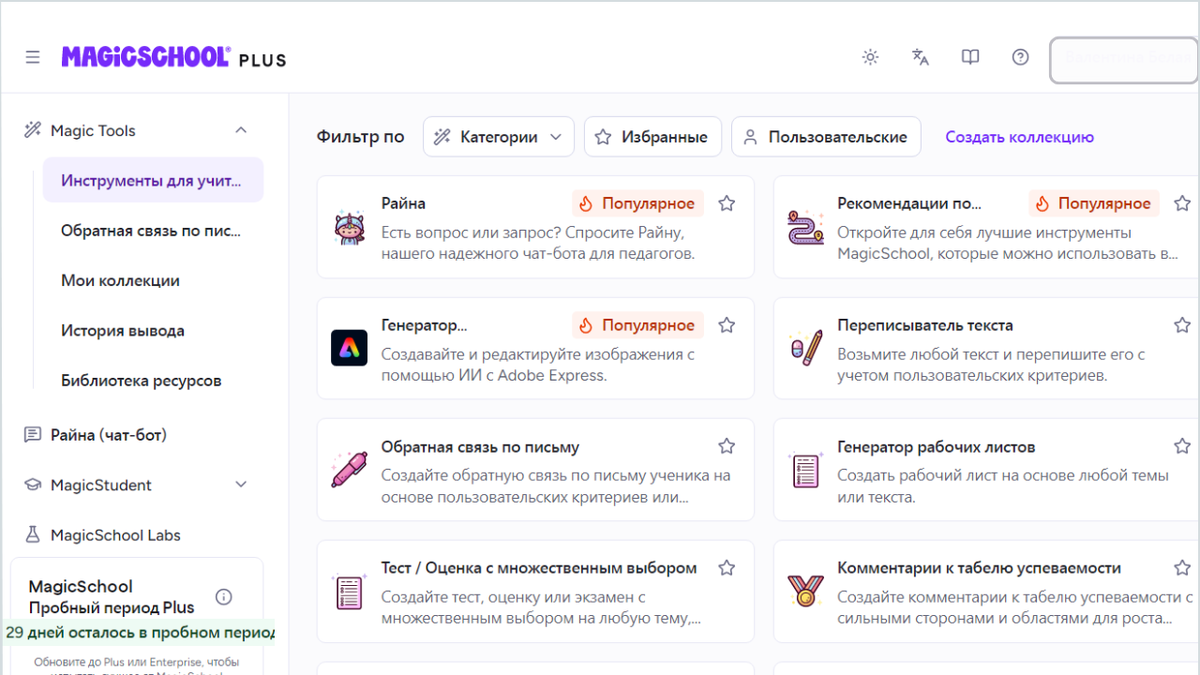Viewport: 1200px width, 675px height.
Task: Open the Переписыватель текста card
Action: click(986, 348)
